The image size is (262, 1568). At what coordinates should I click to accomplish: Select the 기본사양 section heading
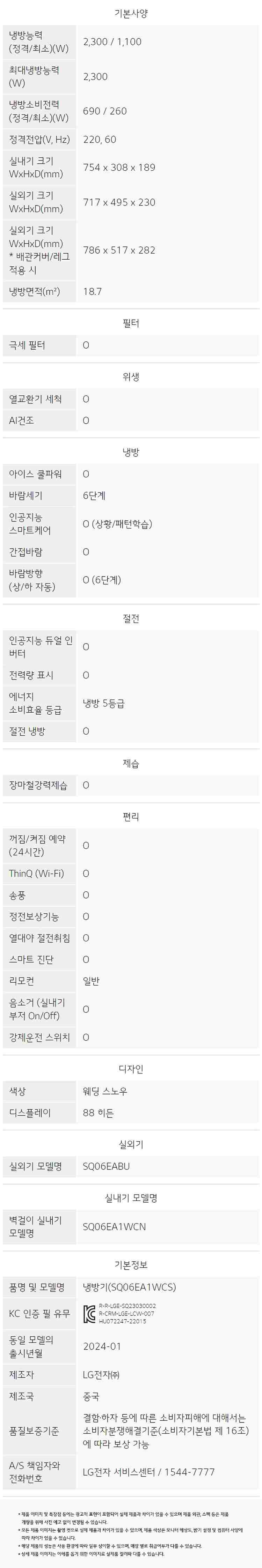131,13
